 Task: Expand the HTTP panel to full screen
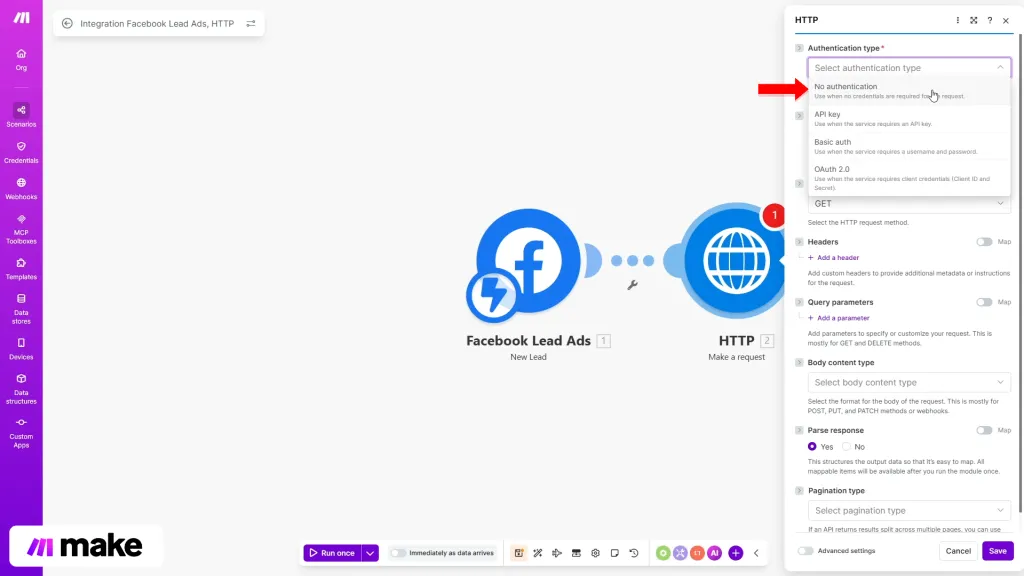tap(974, 20)
